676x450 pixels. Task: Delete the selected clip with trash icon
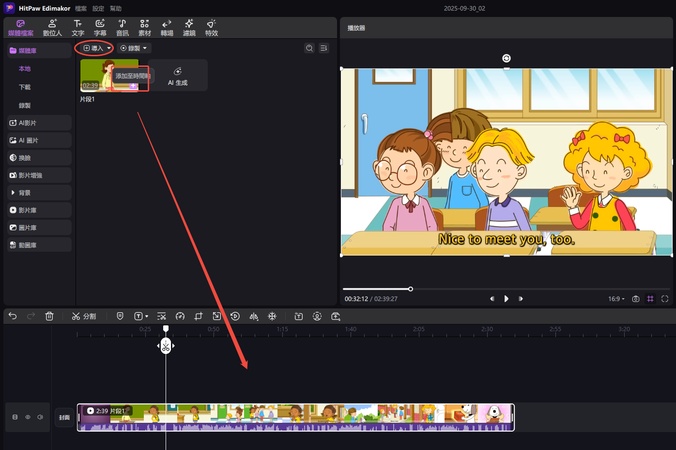(x=49, y=316)
